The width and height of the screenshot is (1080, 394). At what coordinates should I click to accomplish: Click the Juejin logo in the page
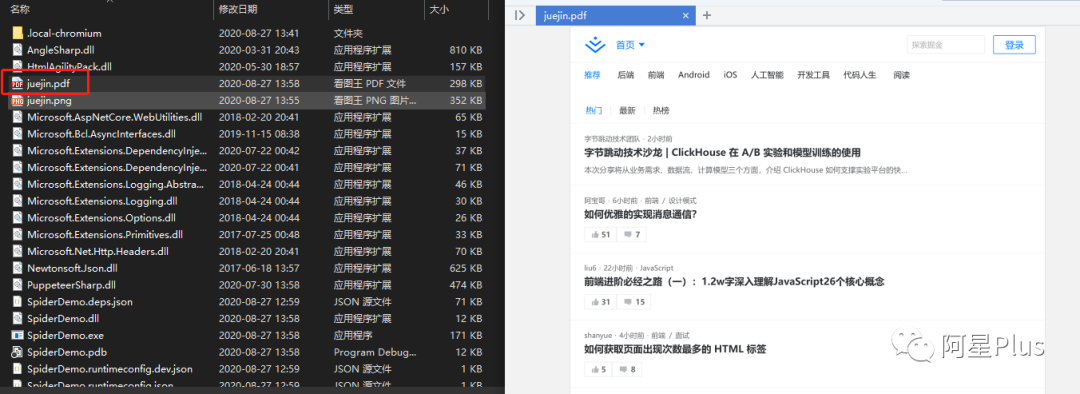pyautogui.click(x=594, y=45)
